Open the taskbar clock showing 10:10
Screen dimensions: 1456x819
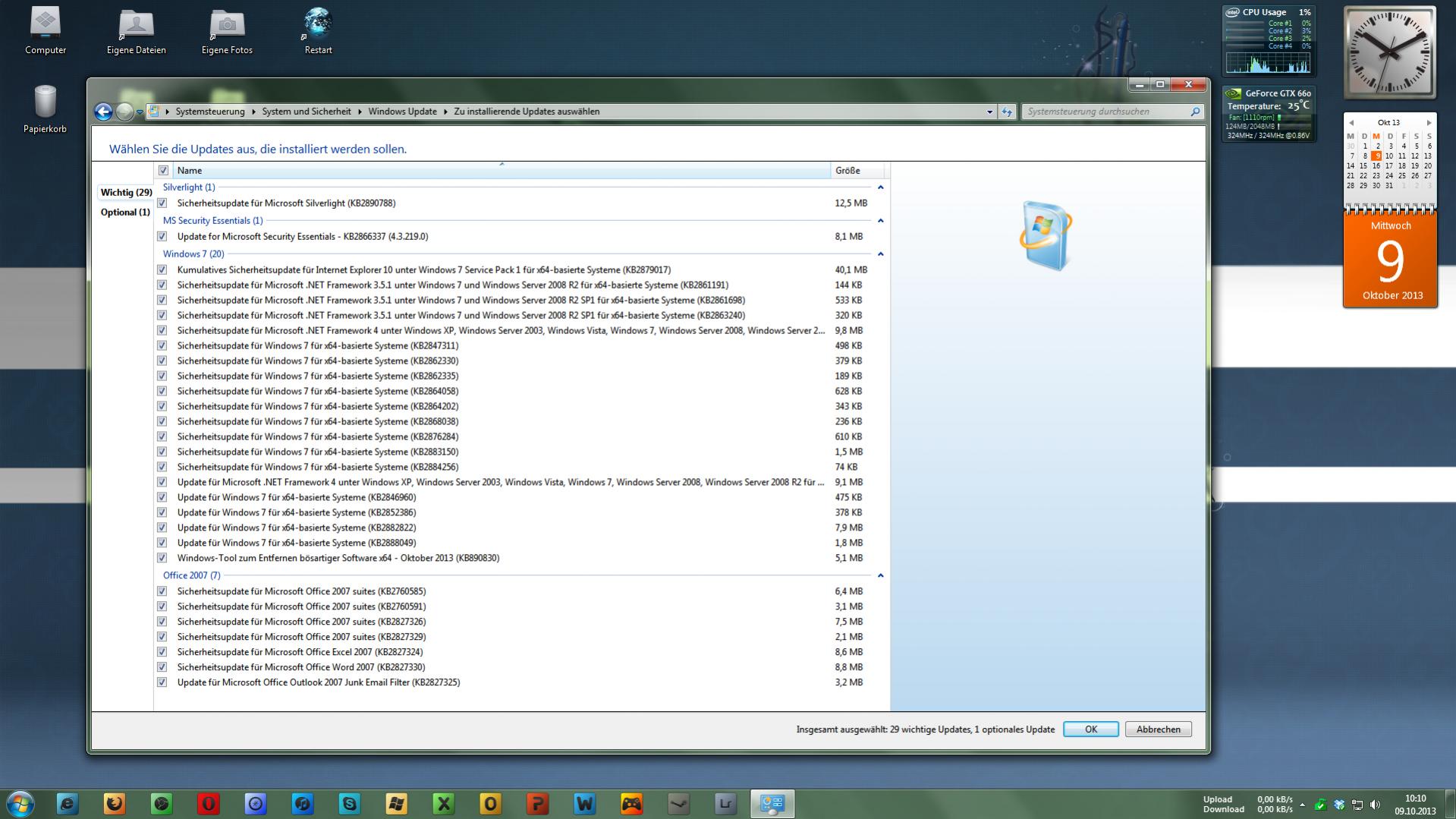[x=1415, y=805]
